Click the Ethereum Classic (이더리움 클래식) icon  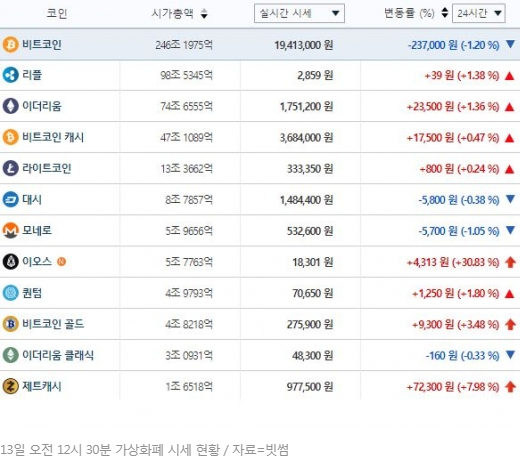[x=10, y=355]
